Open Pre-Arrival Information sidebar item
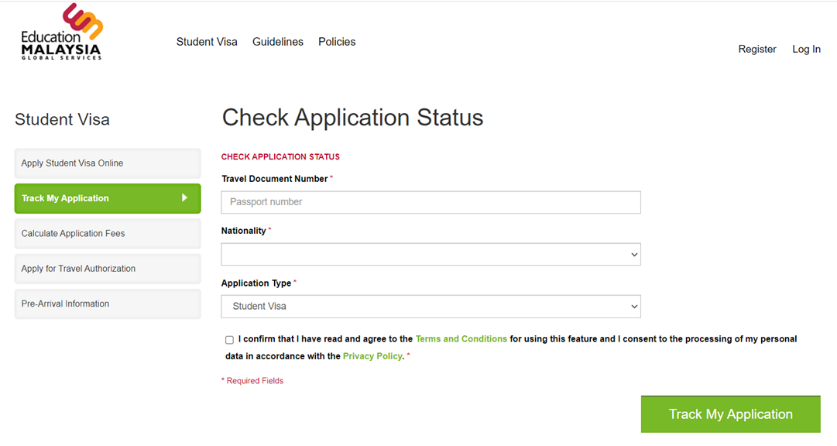 (x=107, y=303)
